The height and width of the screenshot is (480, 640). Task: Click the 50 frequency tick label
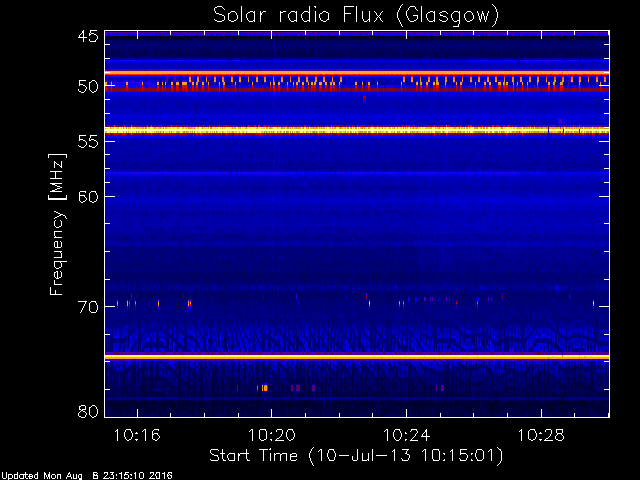pos(88,87)
